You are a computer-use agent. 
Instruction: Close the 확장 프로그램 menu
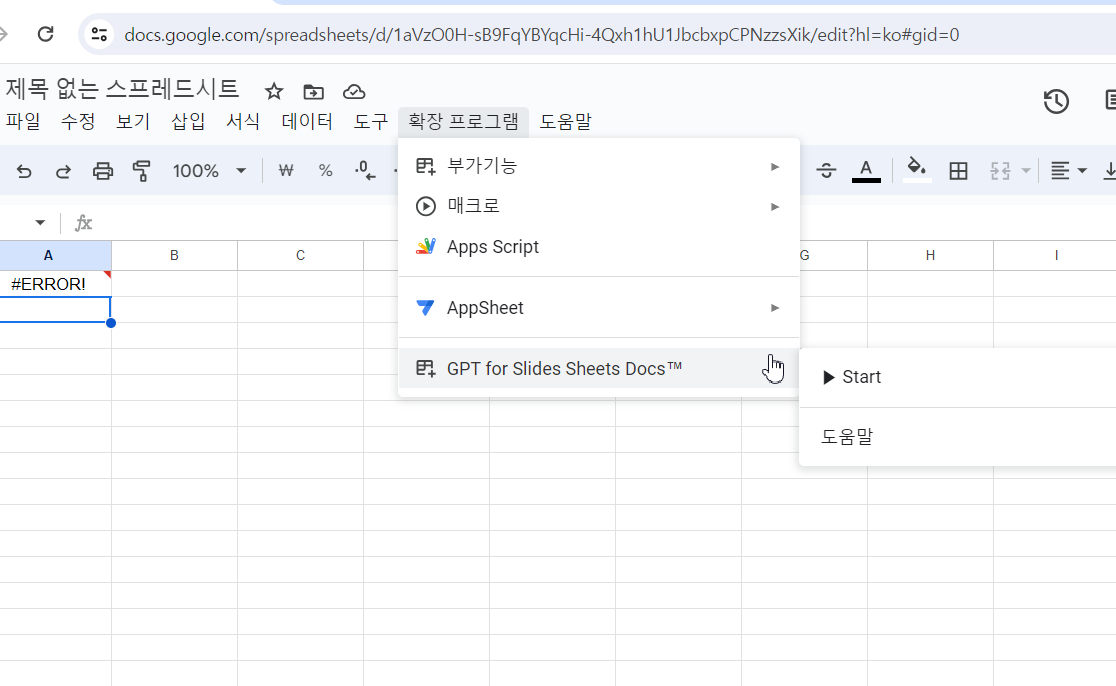click(x=463, y=122)
